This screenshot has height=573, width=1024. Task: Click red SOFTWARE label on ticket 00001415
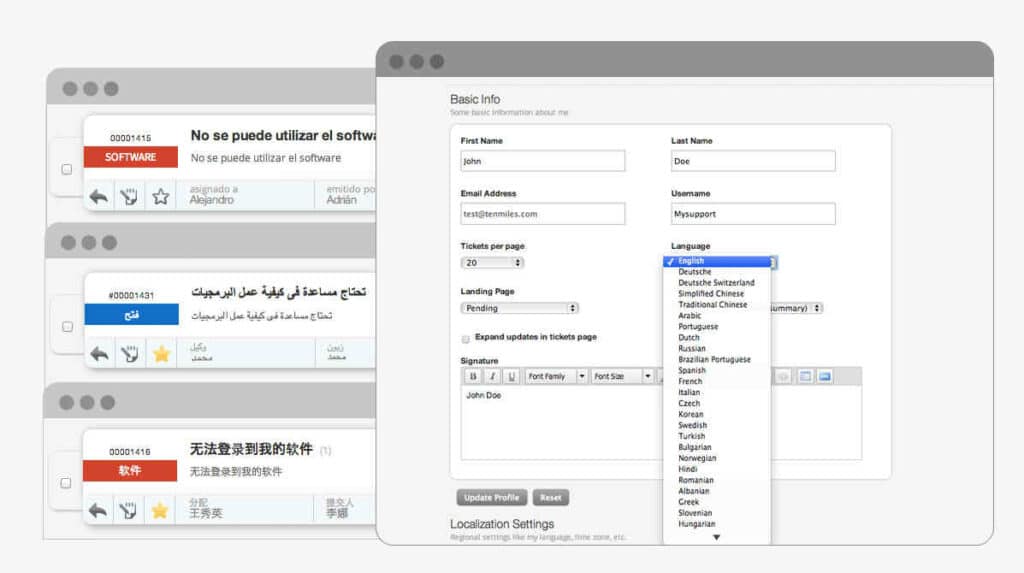click(x=131, y=157)
